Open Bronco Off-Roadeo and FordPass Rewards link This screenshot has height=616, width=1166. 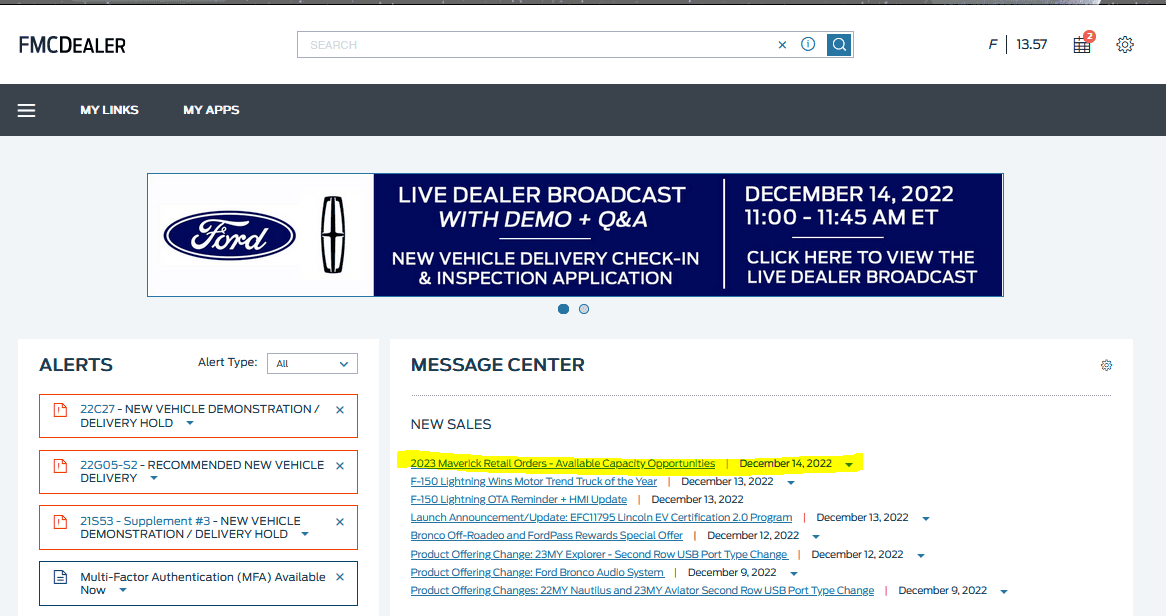click(x=547, y=535)
